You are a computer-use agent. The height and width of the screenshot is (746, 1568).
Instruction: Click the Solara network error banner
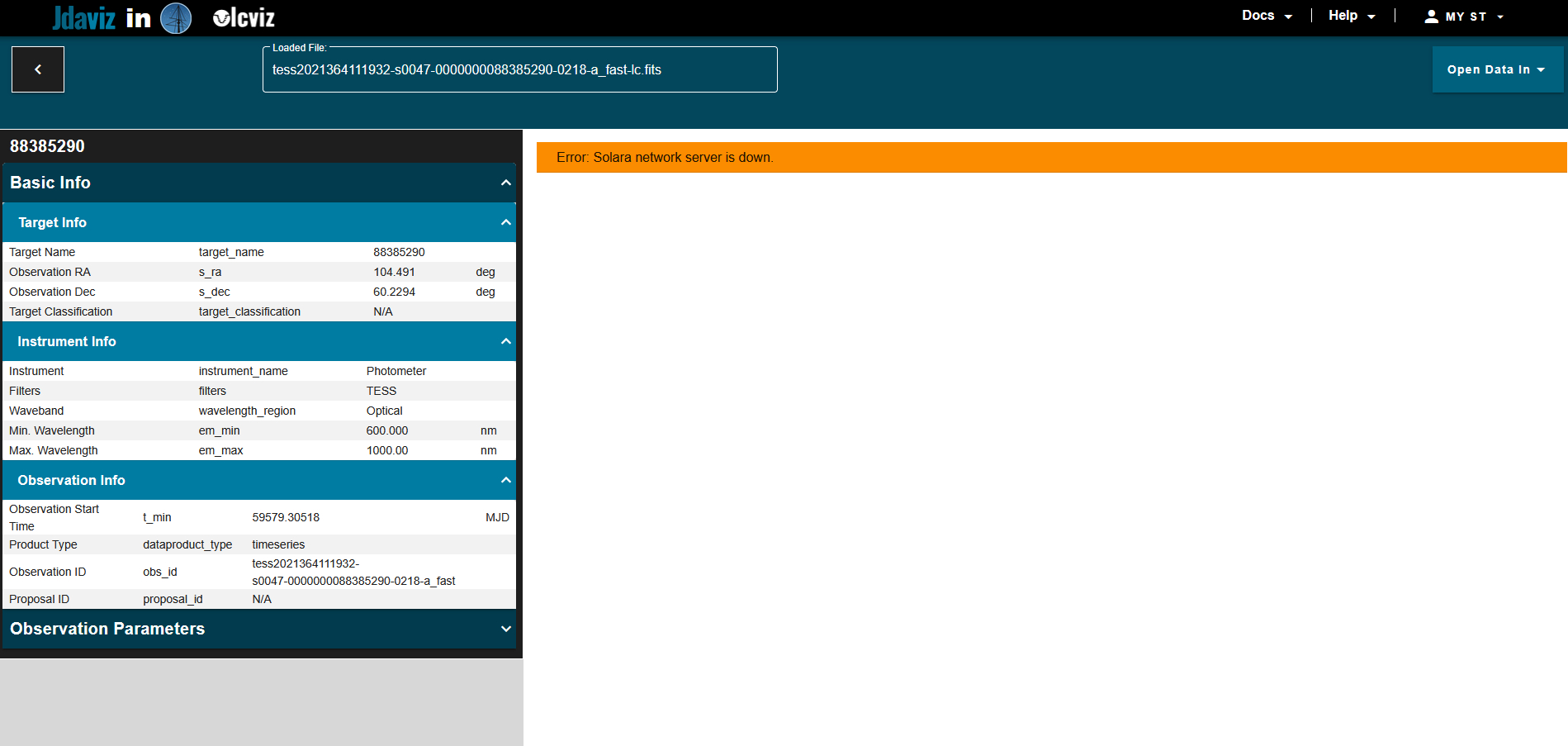(x=1050, y=157)
